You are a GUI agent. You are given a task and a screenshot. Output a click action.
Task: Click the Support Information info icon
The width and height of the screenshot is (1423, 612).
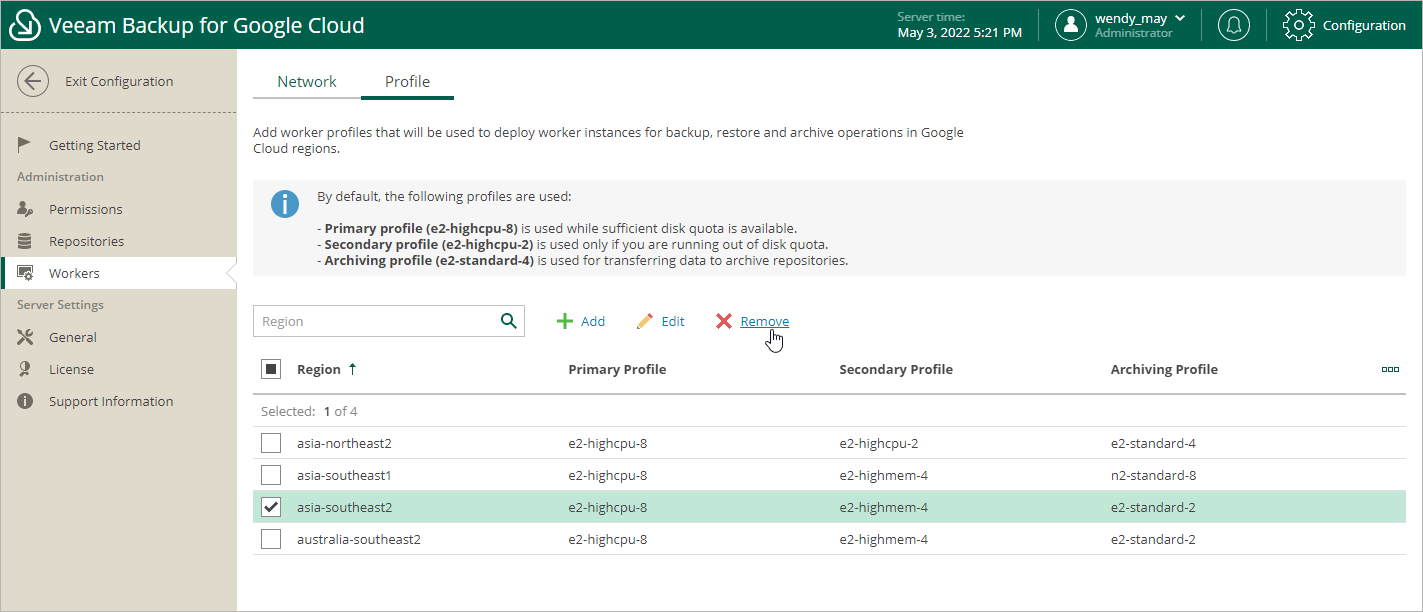tap(26, 401)
